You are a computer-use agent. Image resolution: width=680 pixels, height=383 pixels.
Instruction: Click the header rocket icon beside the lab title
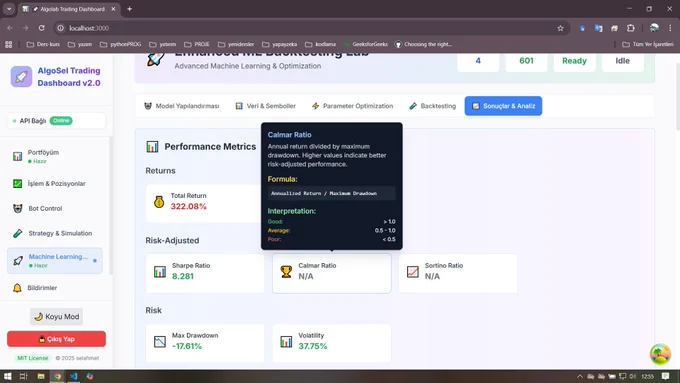point(156,59)
